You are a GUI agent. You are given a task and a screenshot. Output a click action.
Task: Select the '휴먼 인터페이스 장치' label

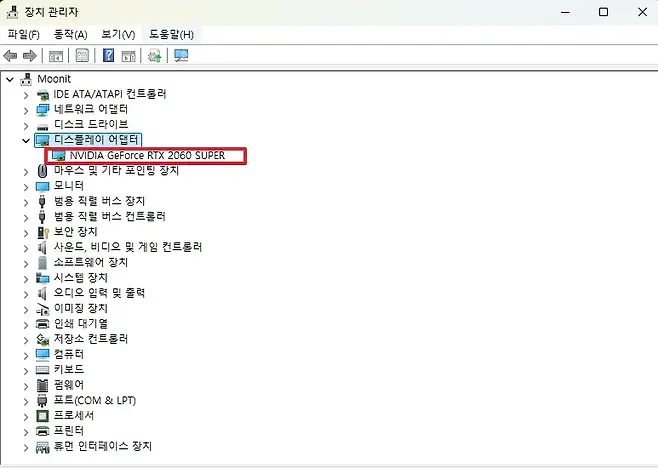(x=103, y=446)
